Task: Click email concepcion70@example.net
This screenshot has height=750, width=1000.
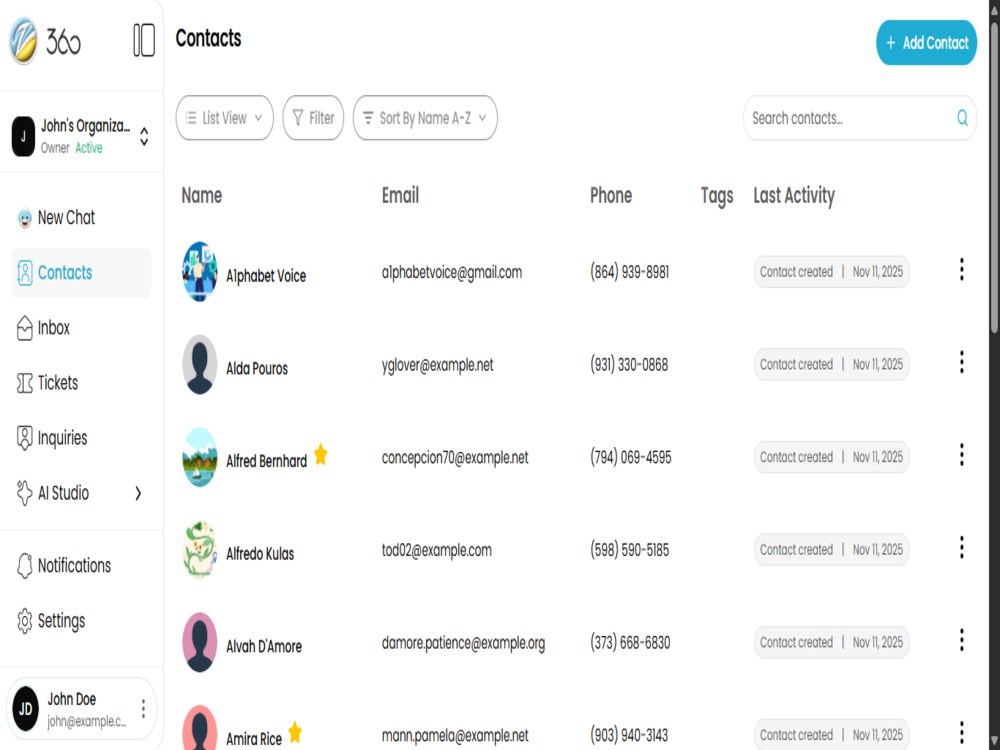Action: pos(455,457)
